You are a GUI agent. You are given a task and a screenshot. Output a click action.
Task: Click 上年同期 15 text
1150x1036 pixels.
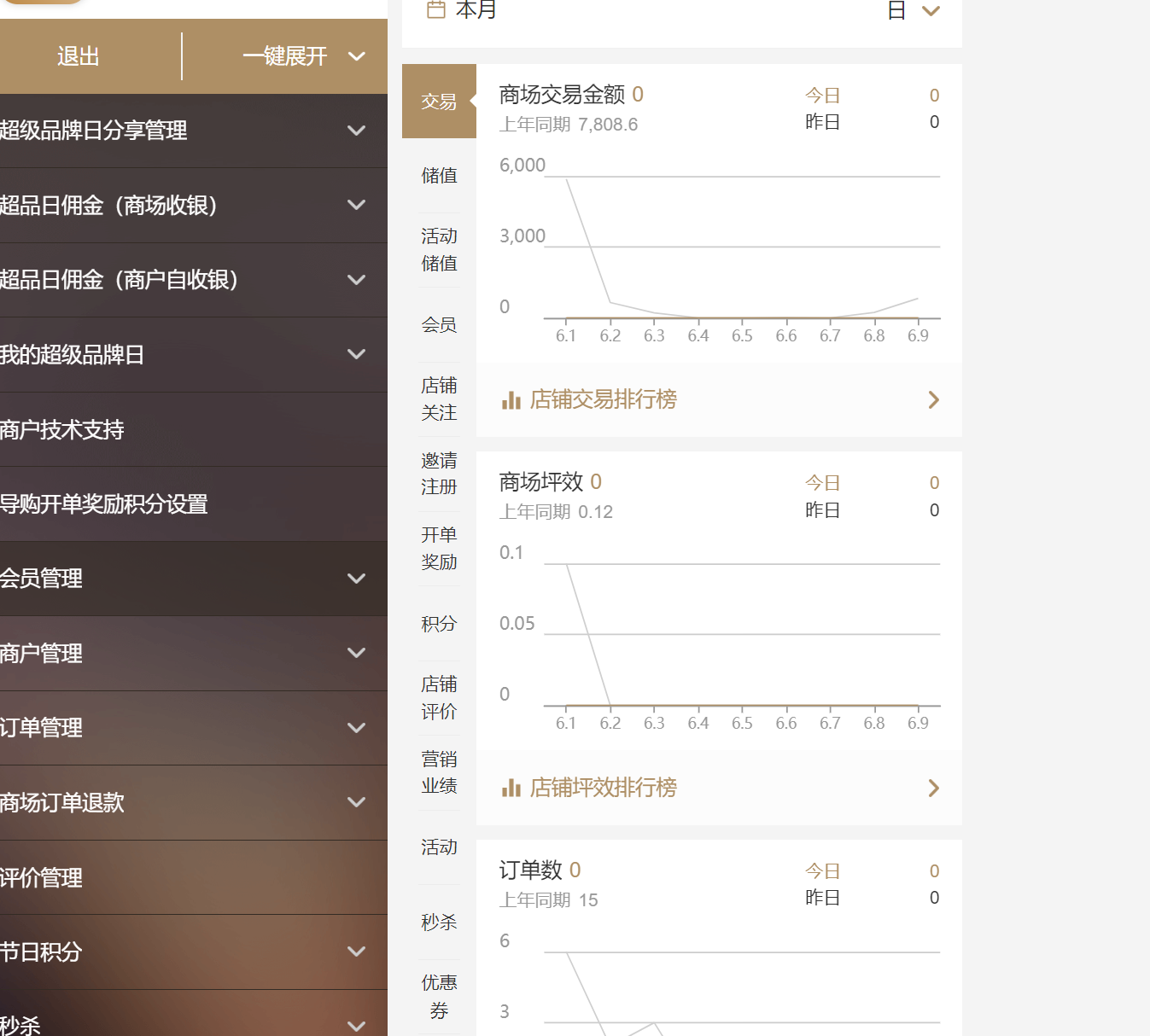548,900
